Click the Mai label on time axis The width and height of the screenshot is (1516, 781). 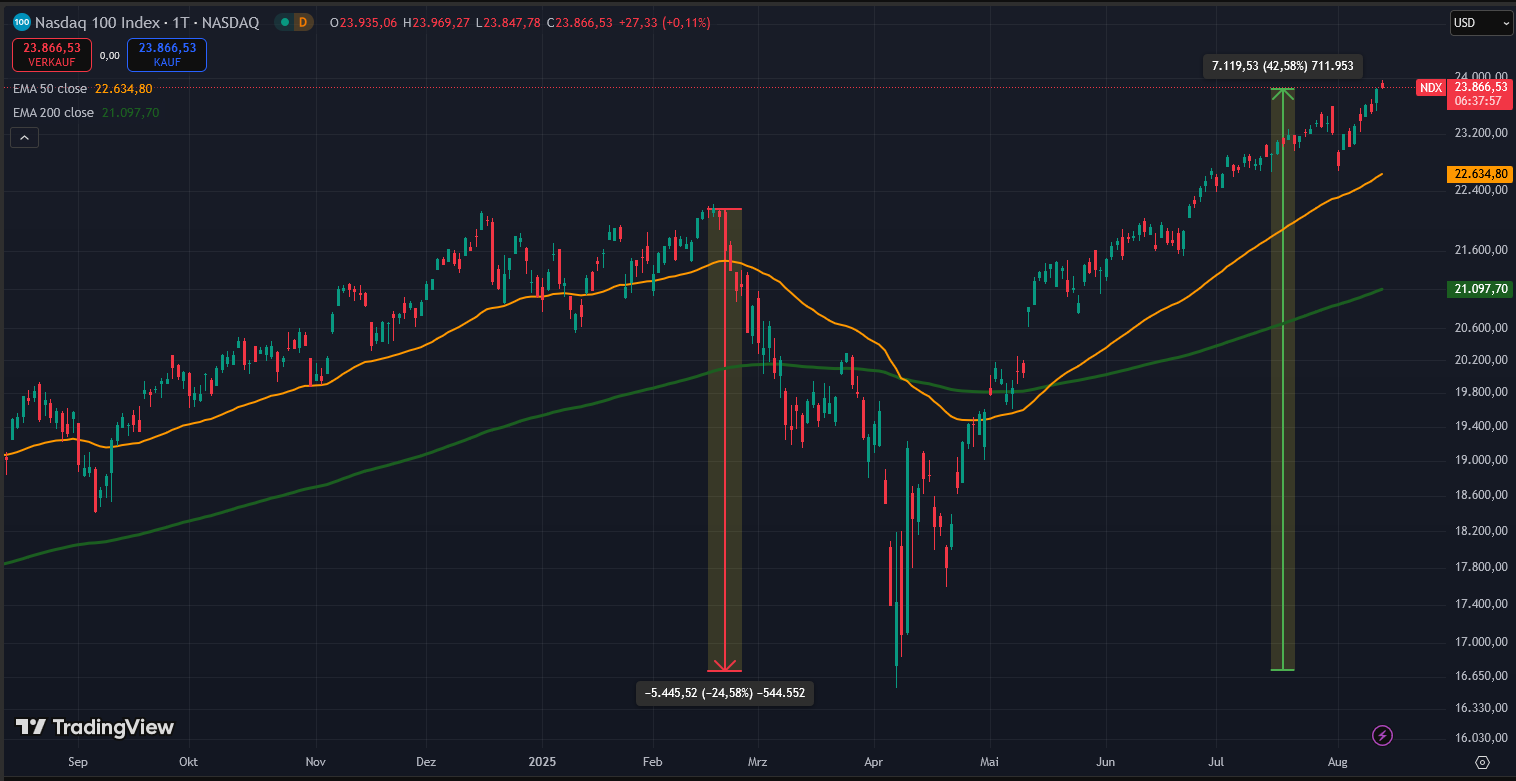[x=990, y=762]
